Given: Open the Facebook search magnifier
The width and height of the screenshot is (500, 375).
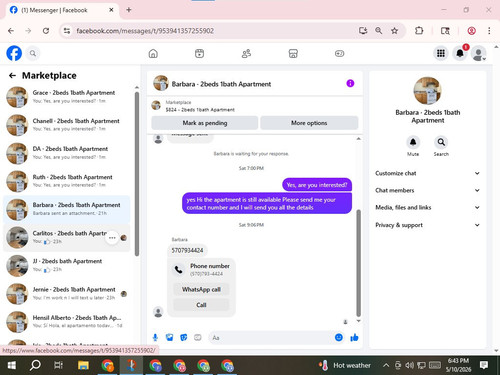Looking at the screenshot, I should tap(33, 53).
